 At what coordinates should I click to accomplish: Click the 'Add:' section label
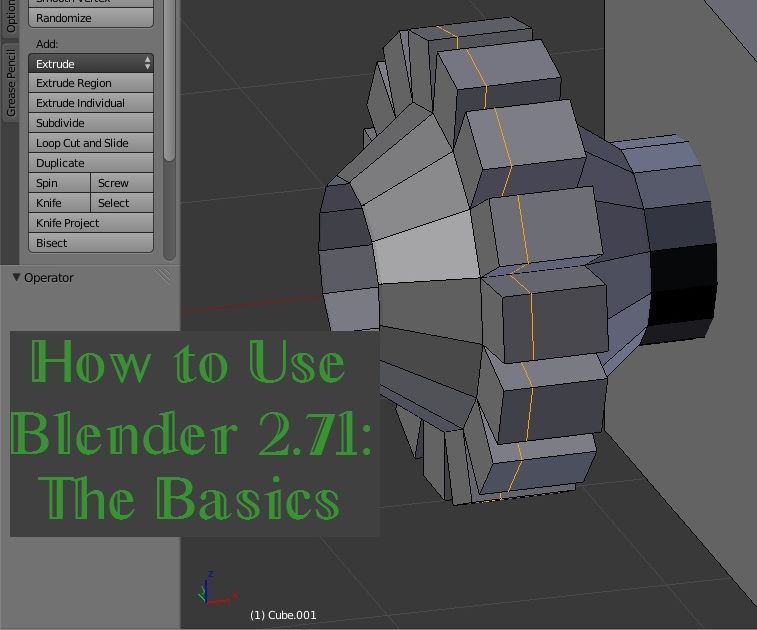point(47,44)
